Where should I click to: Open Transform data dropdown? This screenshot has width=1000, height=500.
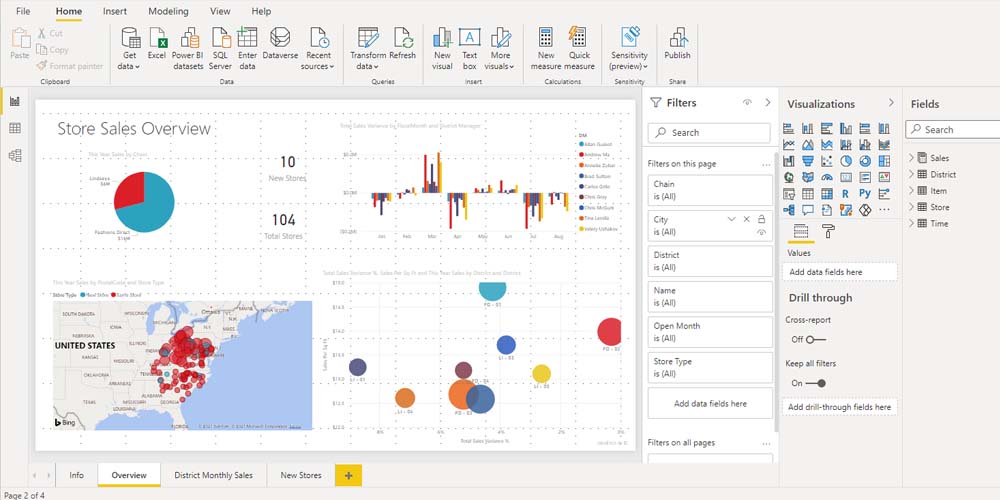pyautogui.click(x=368, y=48)
